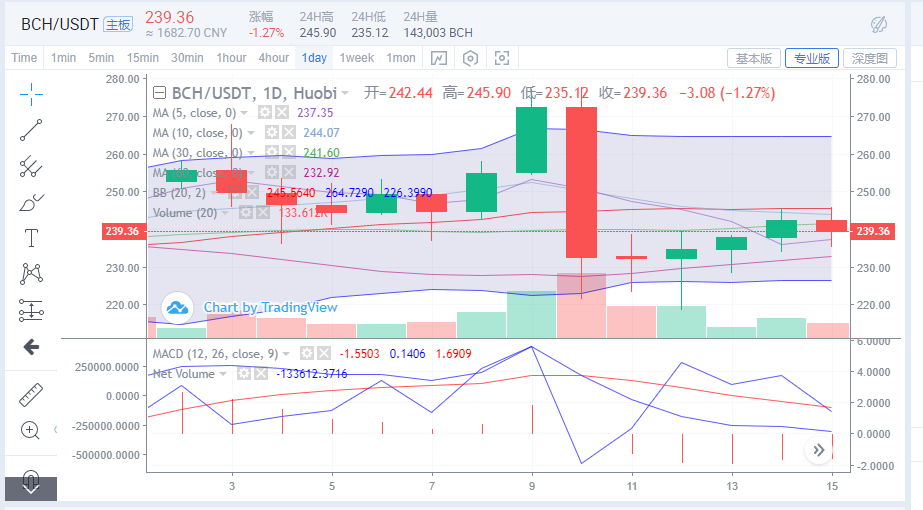Viewport: 923px width, 510px height.
Task: Expand MA (10, close, 0) dropdown arrow
Action: click(251, 133)
